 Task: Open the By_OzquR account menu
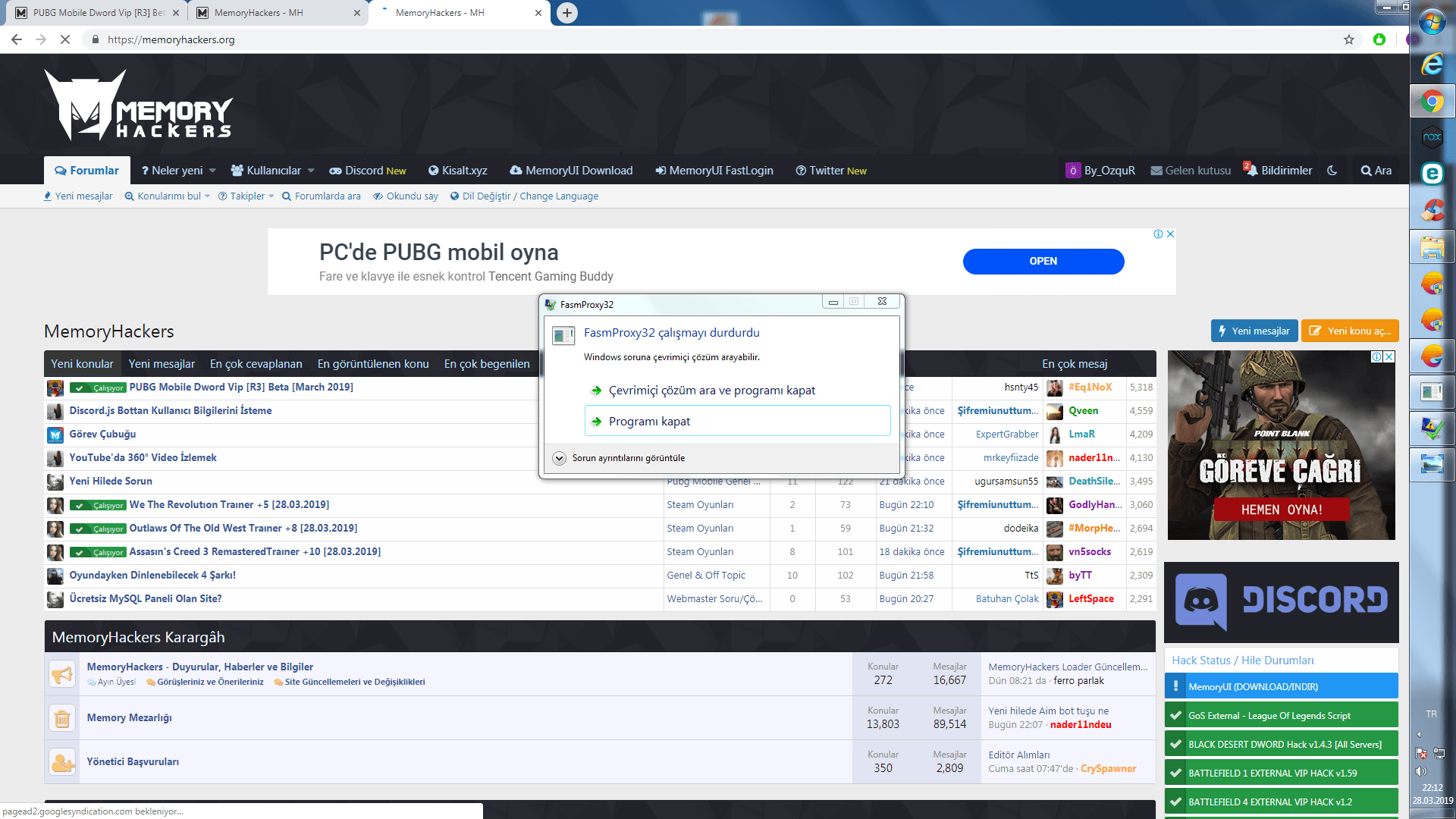point(1100,171)
